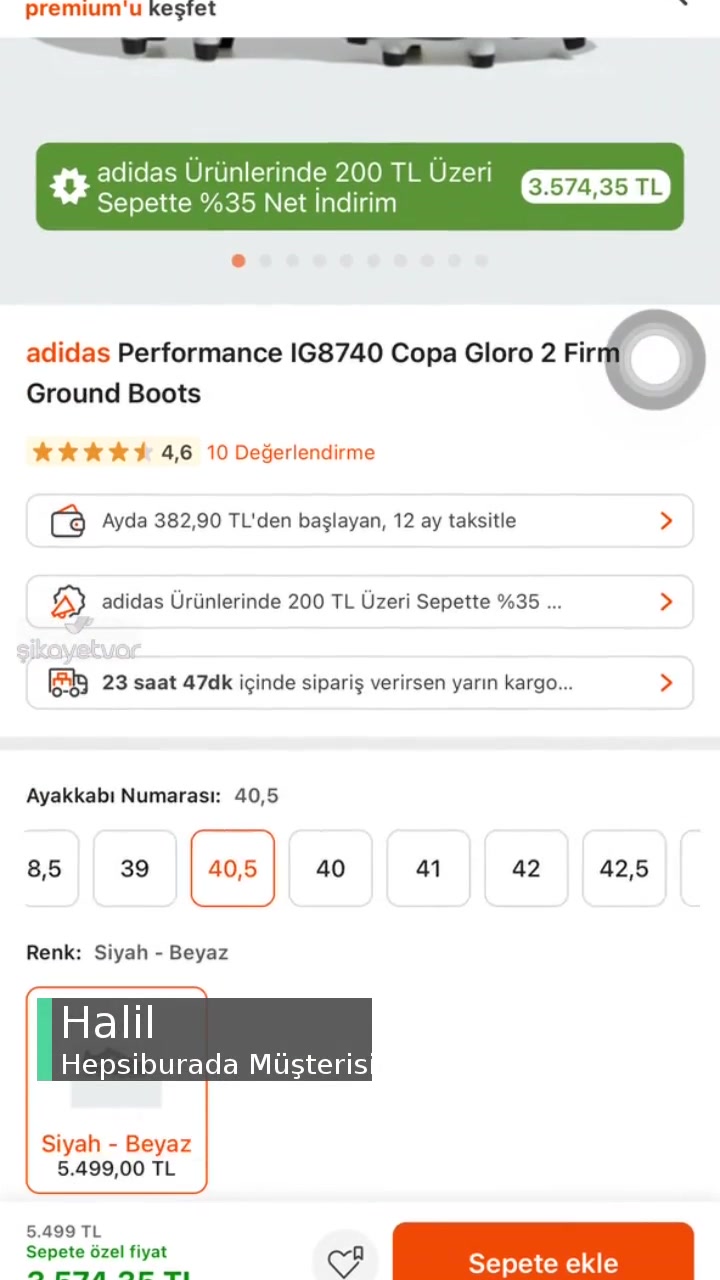Pick shoe size 42,5

624,868
